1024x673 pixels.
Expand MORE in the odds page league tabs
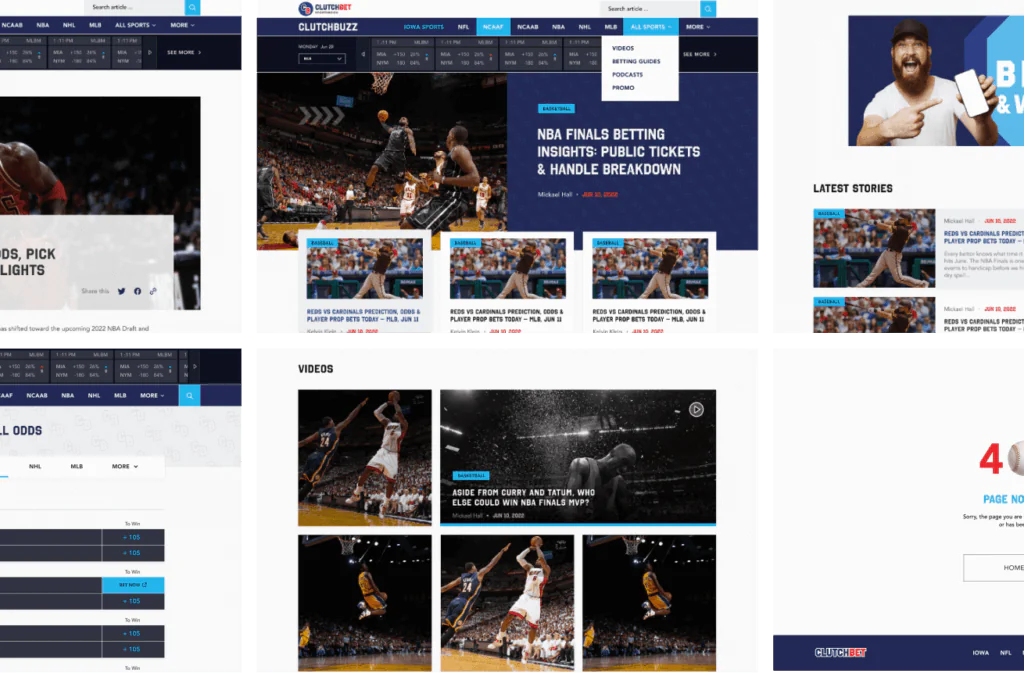tap(125, 466)
